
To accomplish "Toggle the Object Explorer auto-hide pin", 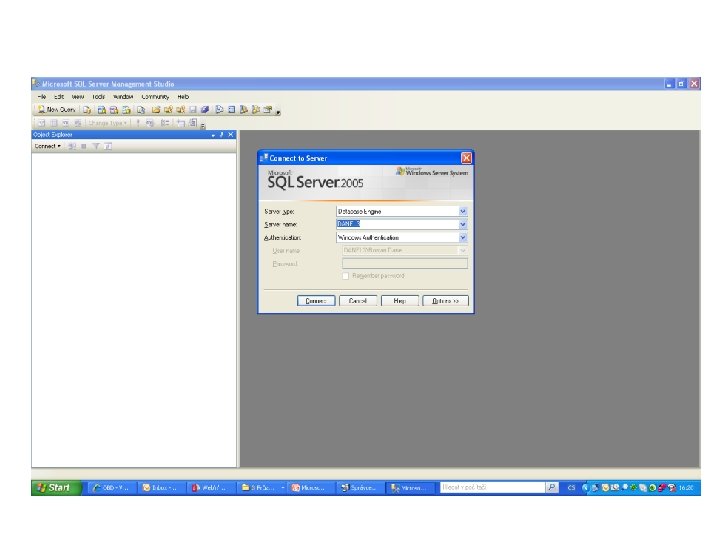I will click(x=221, y=135).
